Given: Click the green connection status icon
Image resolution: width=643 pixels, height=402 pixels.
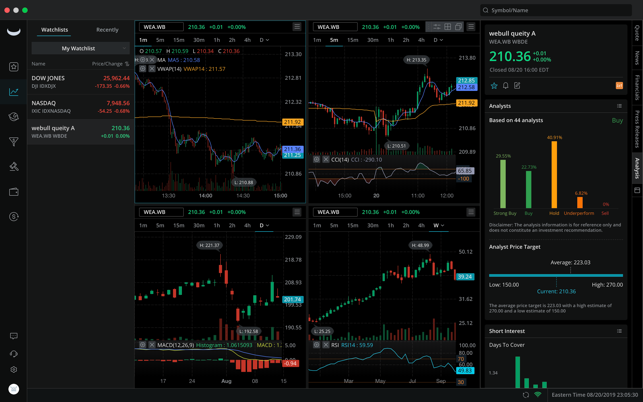Looking at the screenshot, I should click(x=538, y=395).
